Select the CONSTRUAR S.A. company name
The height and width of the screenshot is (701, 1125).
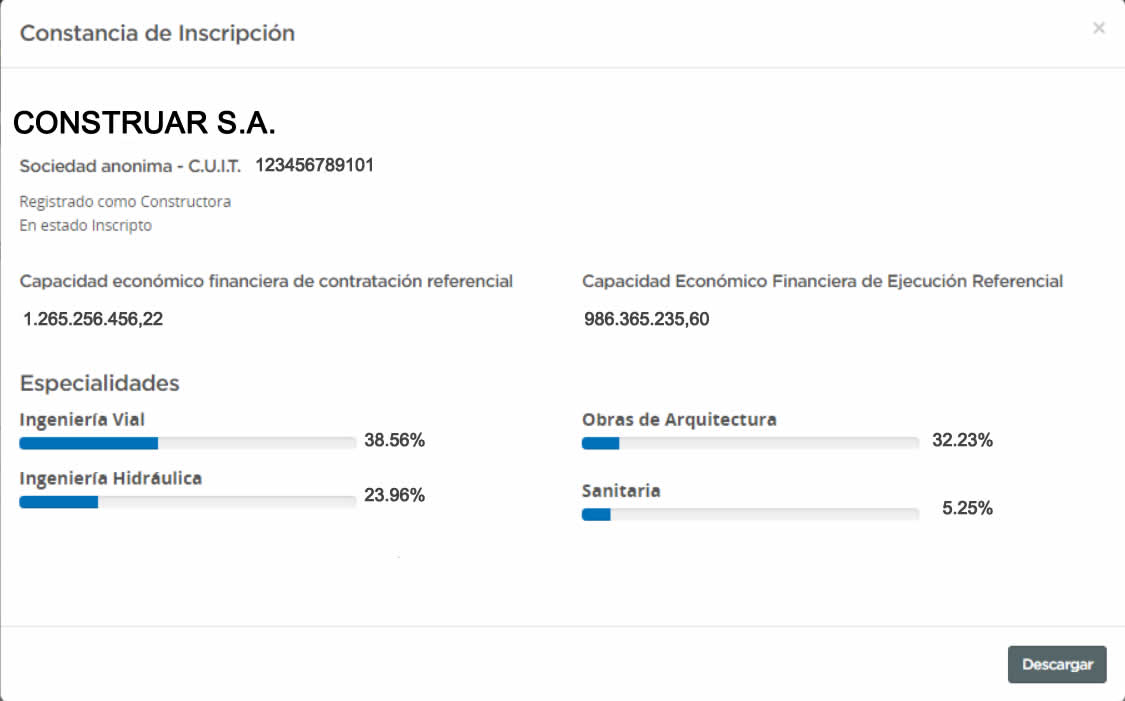click(x=144, y=123)
